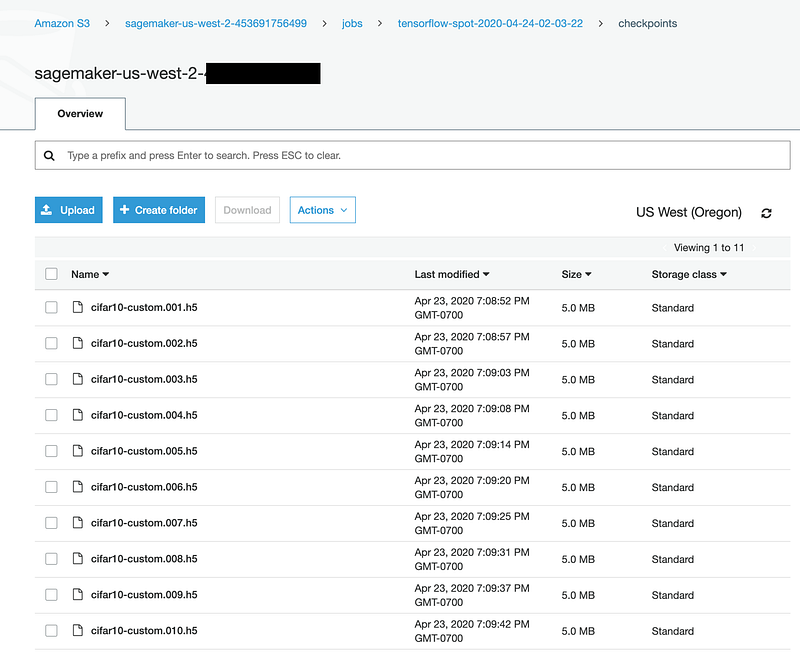Click file icon next to cifar10-custom.004.h5
This screenshot has height=653, width=800.
pyautogui.click(x=77, y=415)
